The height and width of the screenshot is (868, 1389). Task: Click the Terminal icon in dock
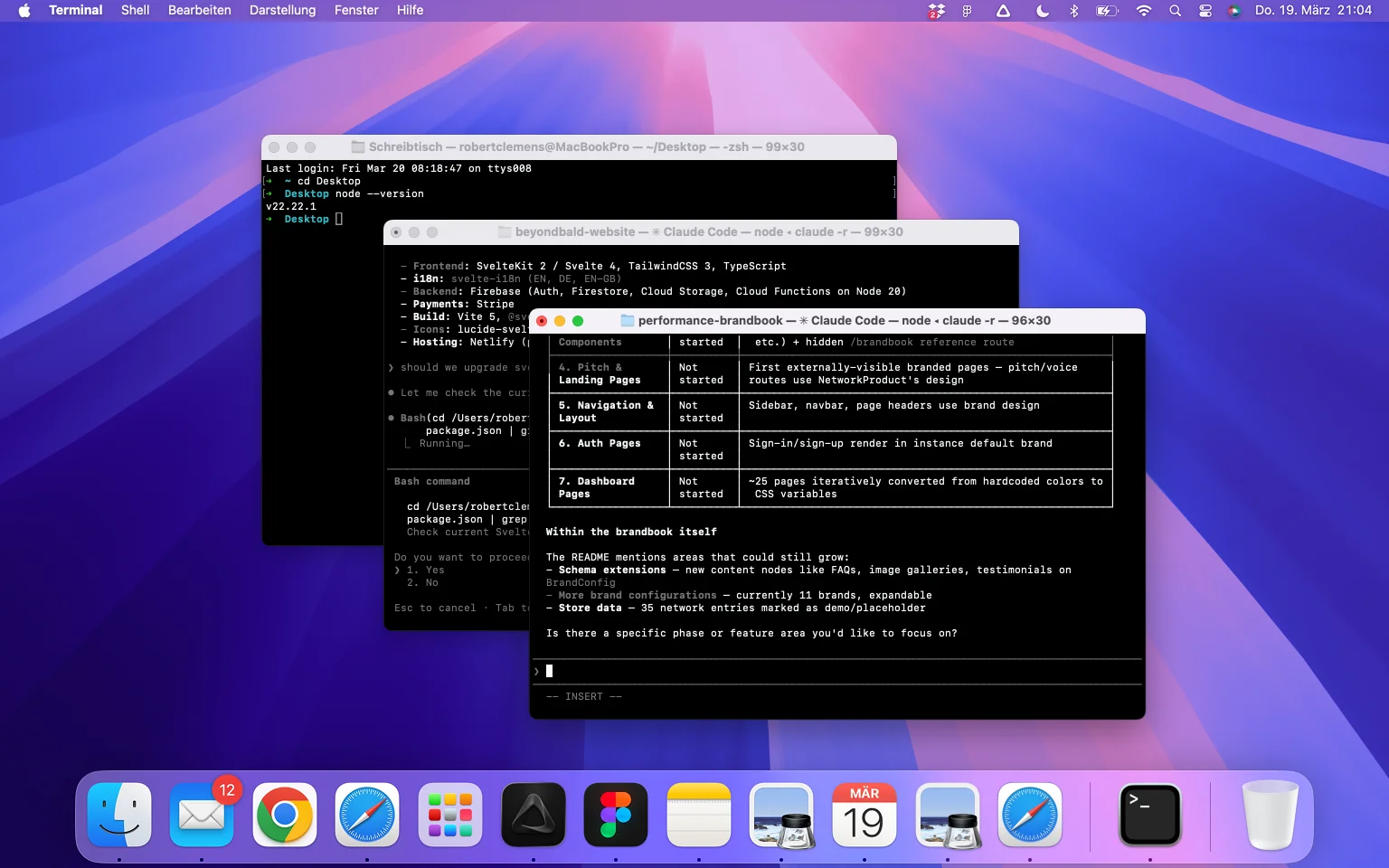click(1149, 815)
